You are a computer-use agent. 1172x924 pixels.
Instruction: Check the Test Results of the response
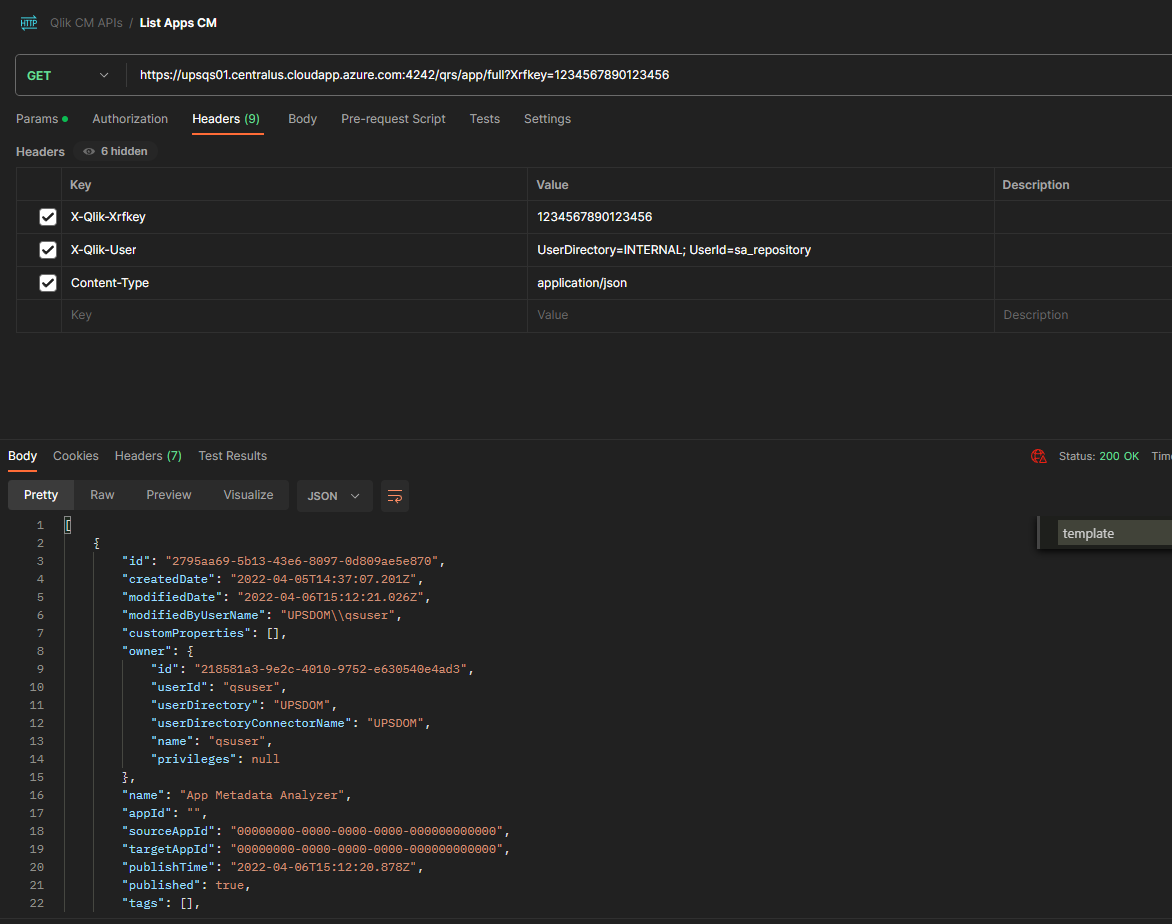pos(232,455)
